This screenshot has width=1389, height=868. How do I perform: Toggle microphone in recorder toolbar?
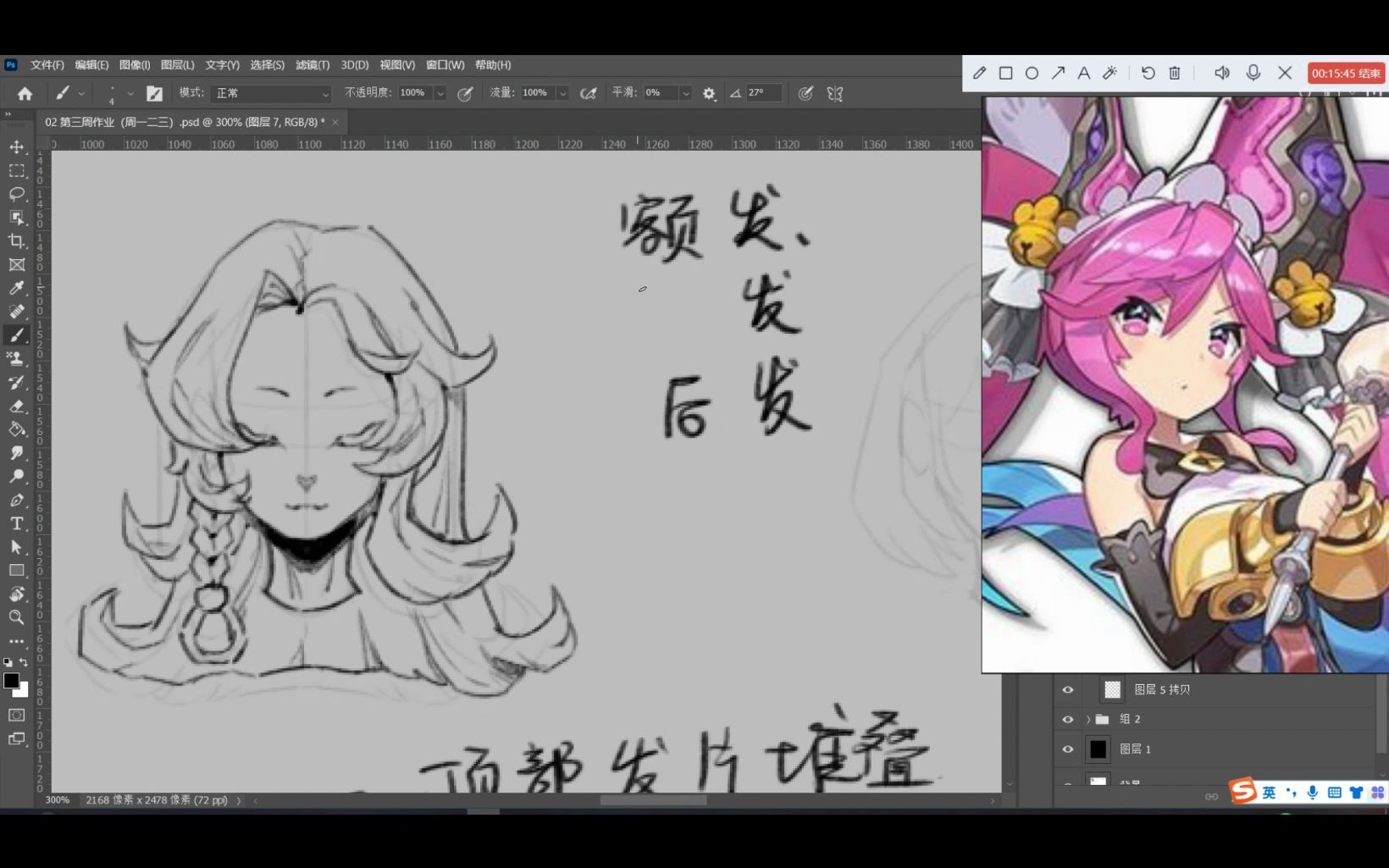tap(1253, 73)
